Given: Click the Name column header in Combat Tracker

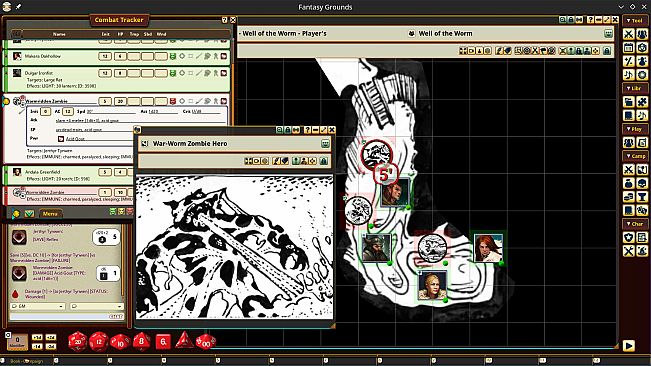Looking at the screenshot, I should tap(59, 34).
